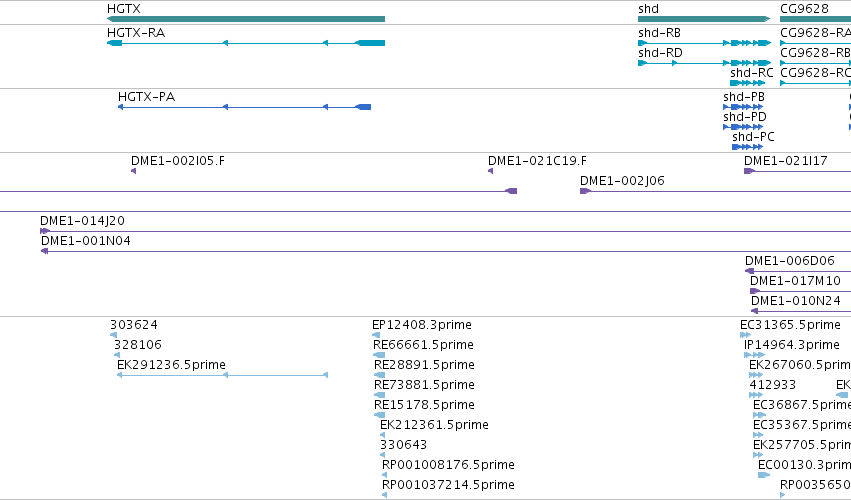The height and width of the screenshot is (500, 851).
Task: Select the EC35367.5prime EST label
Action: [802, 426]
